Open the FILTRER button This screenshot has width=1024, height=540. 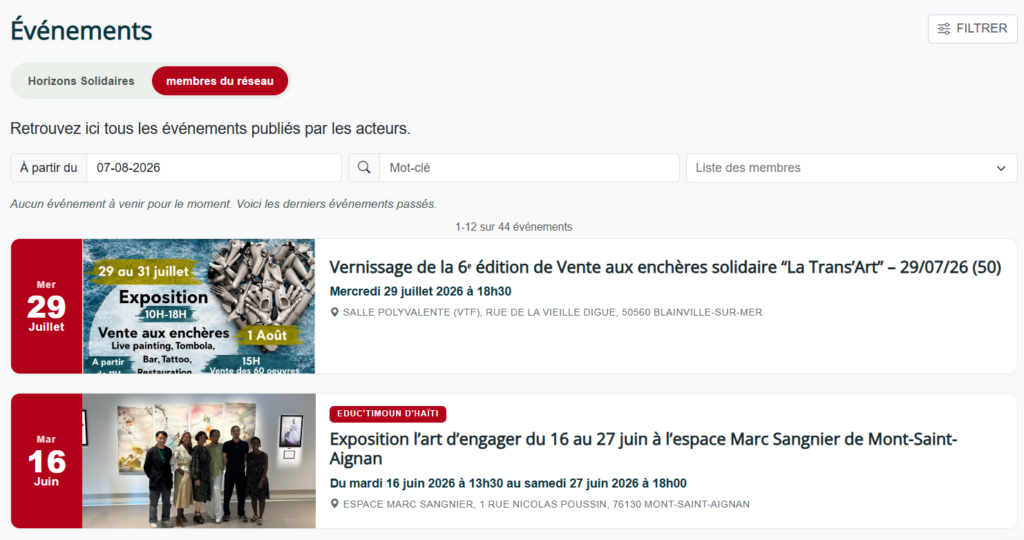coord(972,29)
